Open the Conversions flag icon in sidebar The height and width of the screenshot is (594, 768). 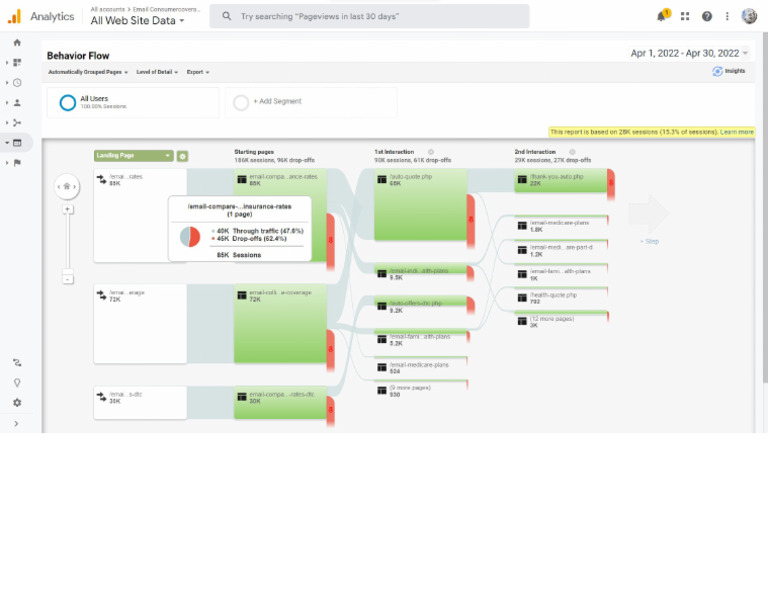click(x=17, y=163)
